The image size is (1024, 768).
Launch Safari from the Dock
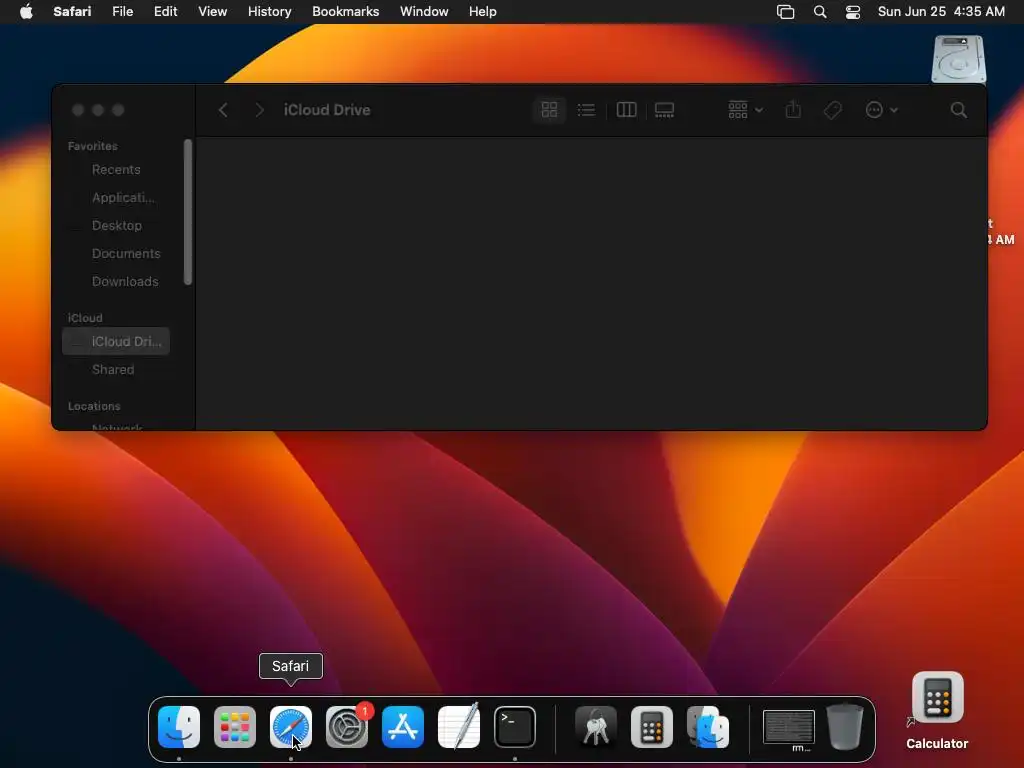pyautogui.click(x=291, y=727)
